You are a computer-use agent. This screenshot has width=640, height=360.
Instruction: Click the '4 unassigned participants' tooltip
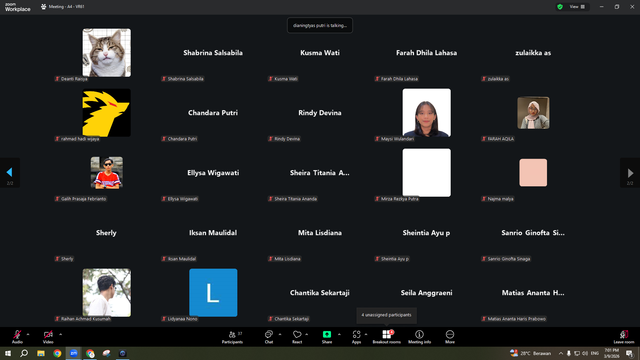tap(387, 315)
